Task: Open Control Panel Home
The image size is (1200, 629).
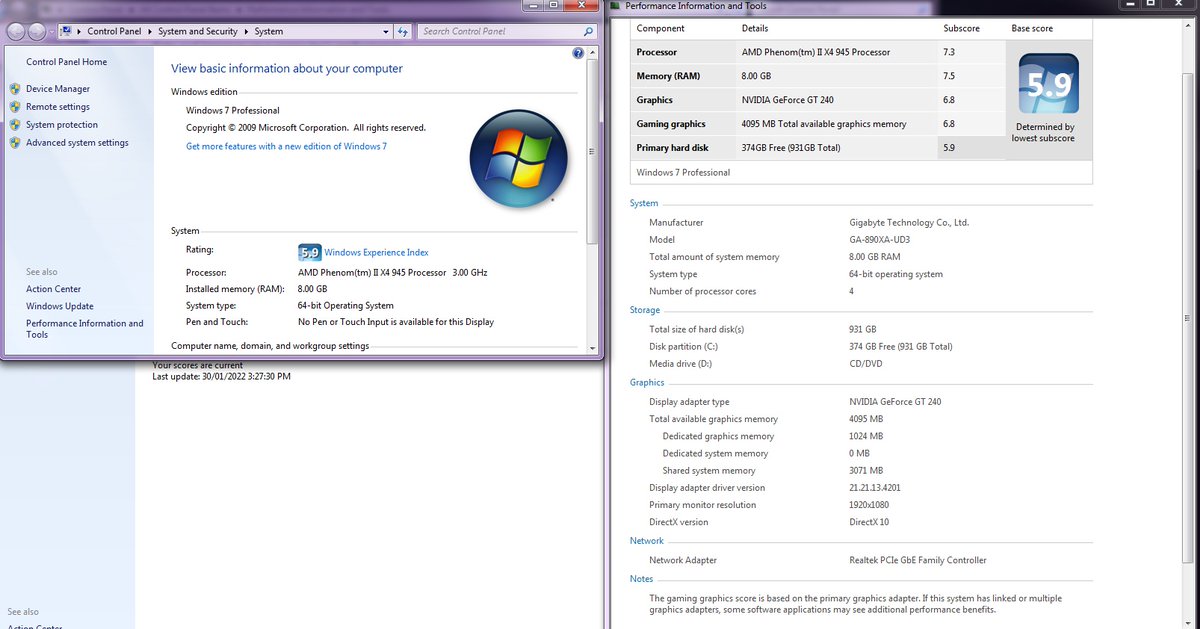Action: 67,62
